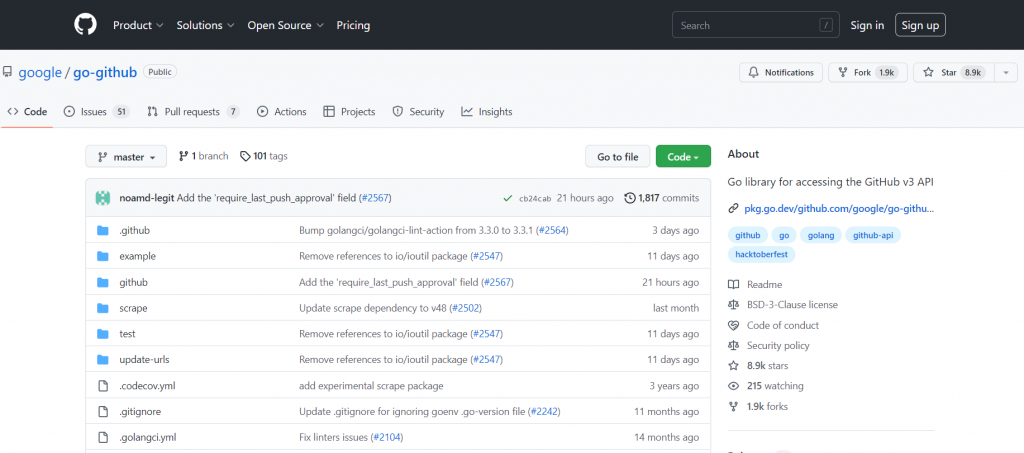Image resolution: width=1024 pixels, height=453 pixels.
Task: Click the repository icon before google
Action: click(x=7, y=72)
